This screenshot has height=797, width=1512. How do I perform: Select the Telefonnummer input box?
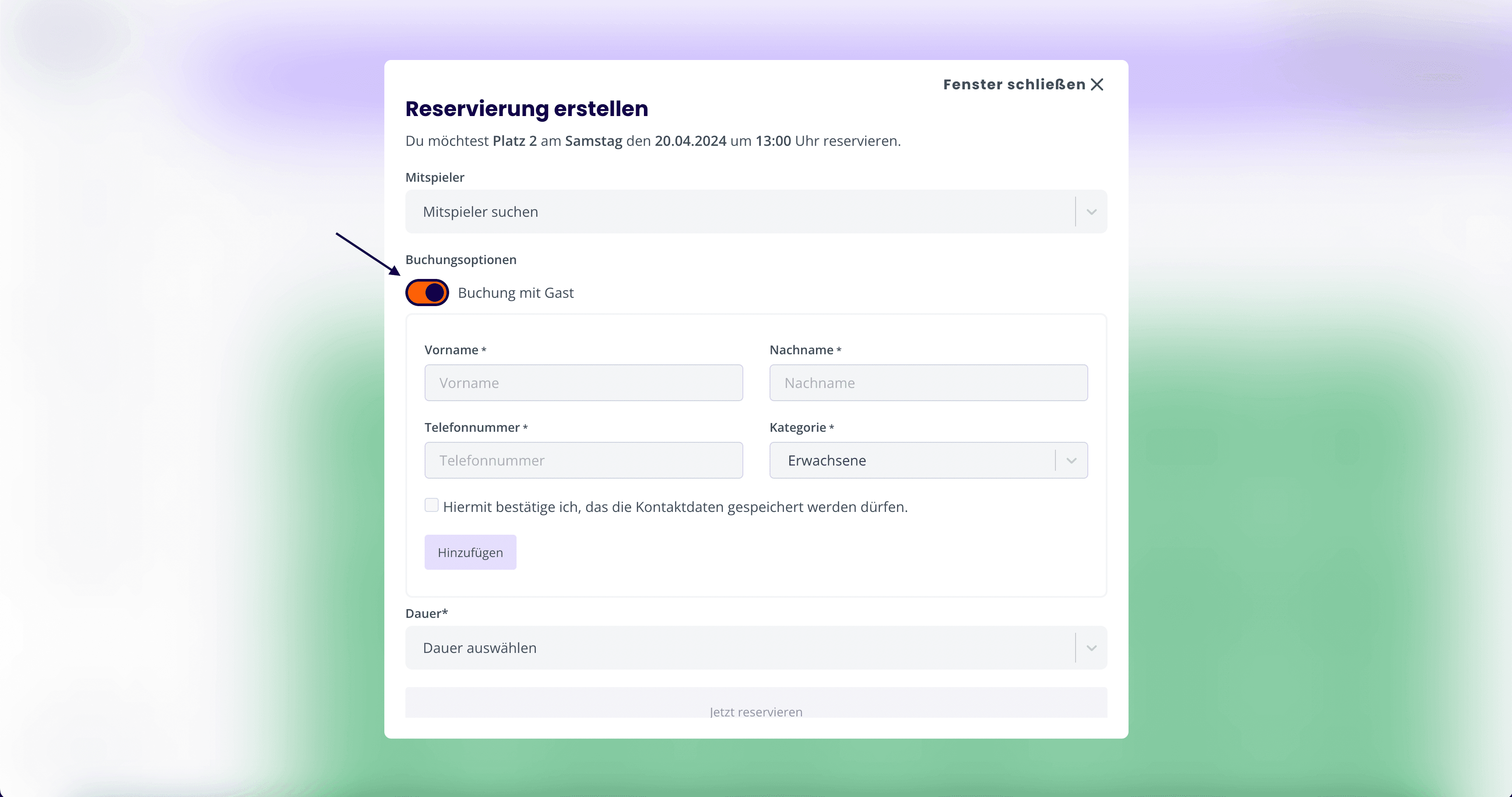pyautogui.click(x=584, y=460)
